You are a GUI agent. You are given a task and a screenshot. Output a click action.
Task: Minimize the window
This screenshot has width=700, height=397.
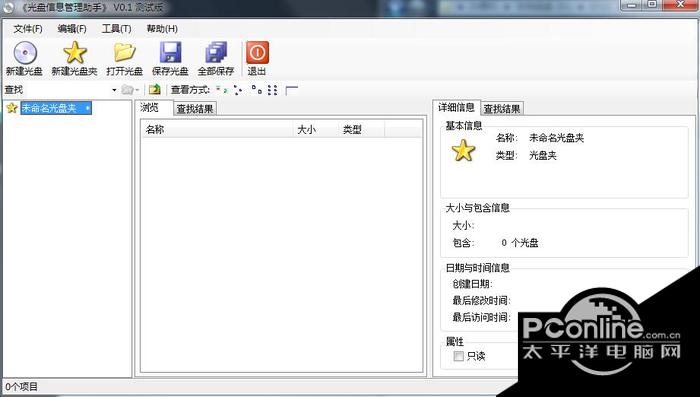coord(632,5)
